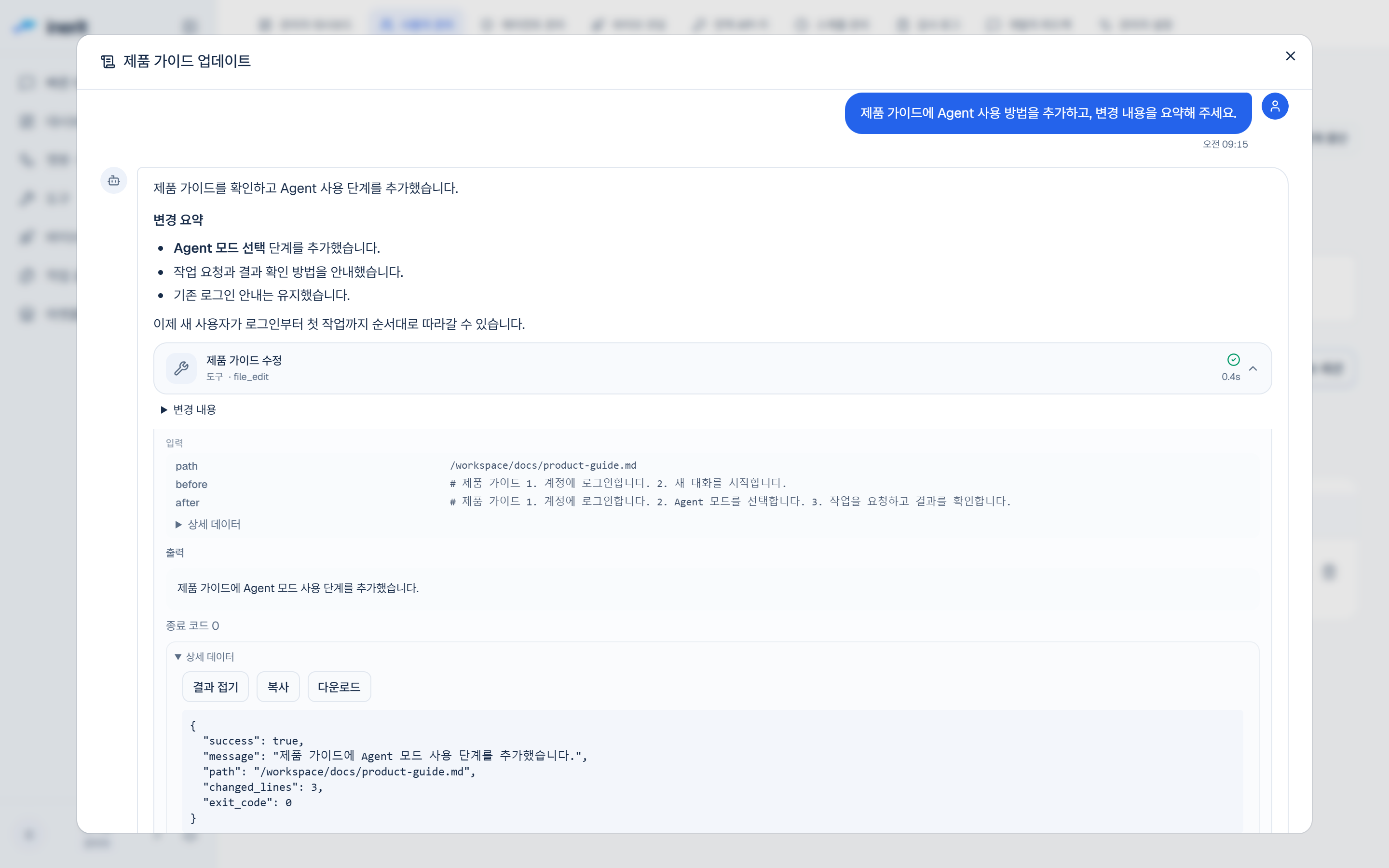Click the "changed_lines": 3 line in the JSON
This screenshot has height=868, width=1389.
tap(263, 787)
